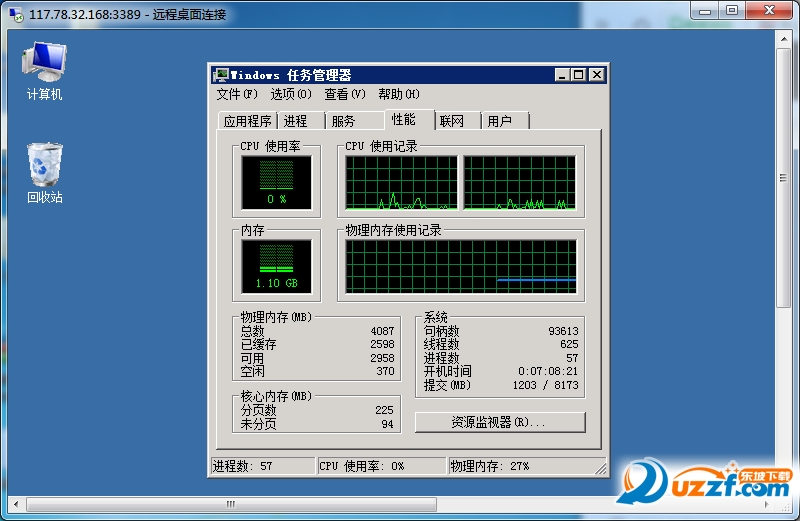Click the CPU 使用率 gauge showing 0 %
Screen dimensions: 800x521
pyautogui.click(x=277, y=183)
